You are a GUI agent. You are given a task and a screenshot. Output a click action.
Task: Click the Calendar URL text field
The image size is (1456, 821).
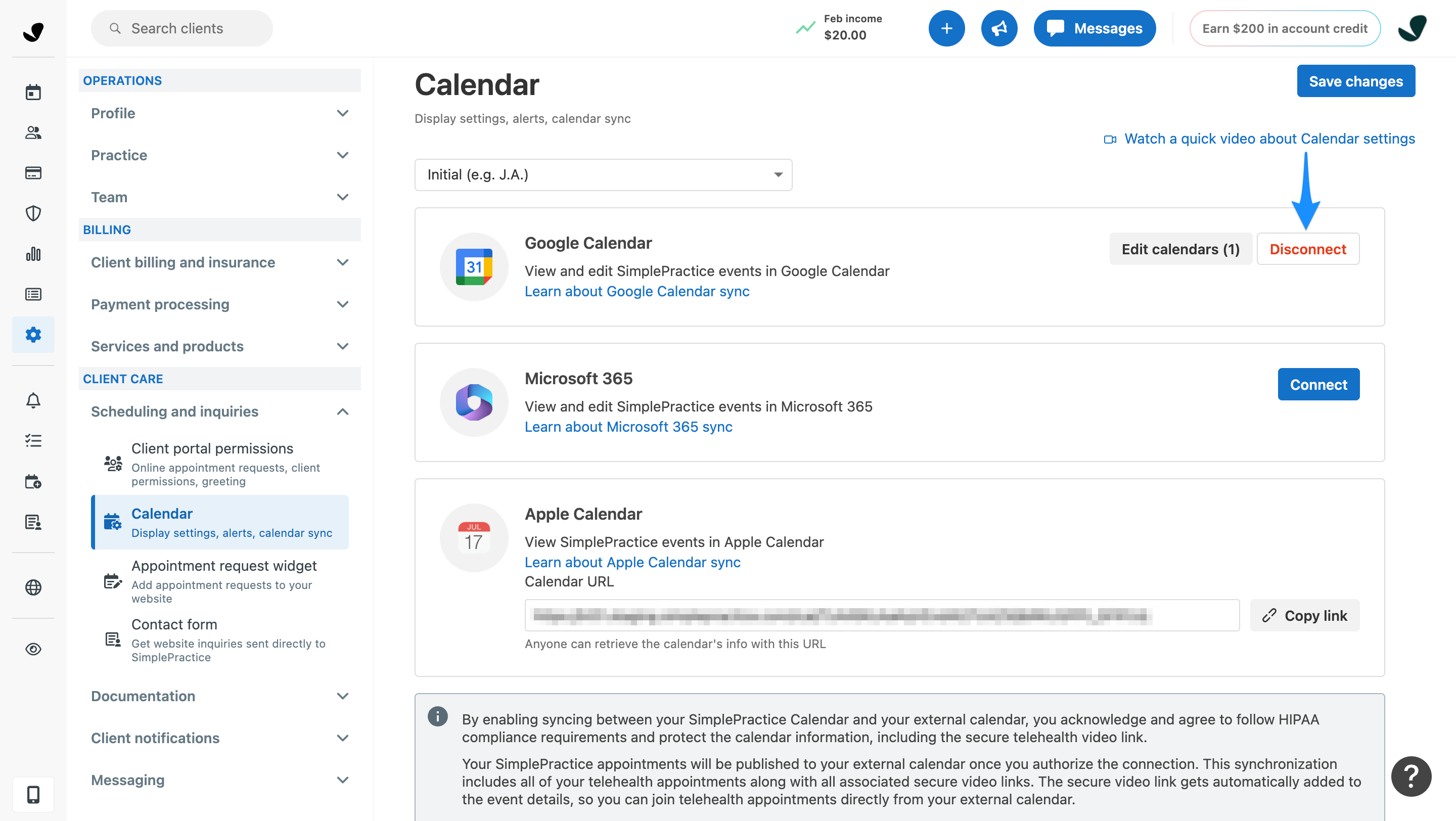(x=882, y=615)
